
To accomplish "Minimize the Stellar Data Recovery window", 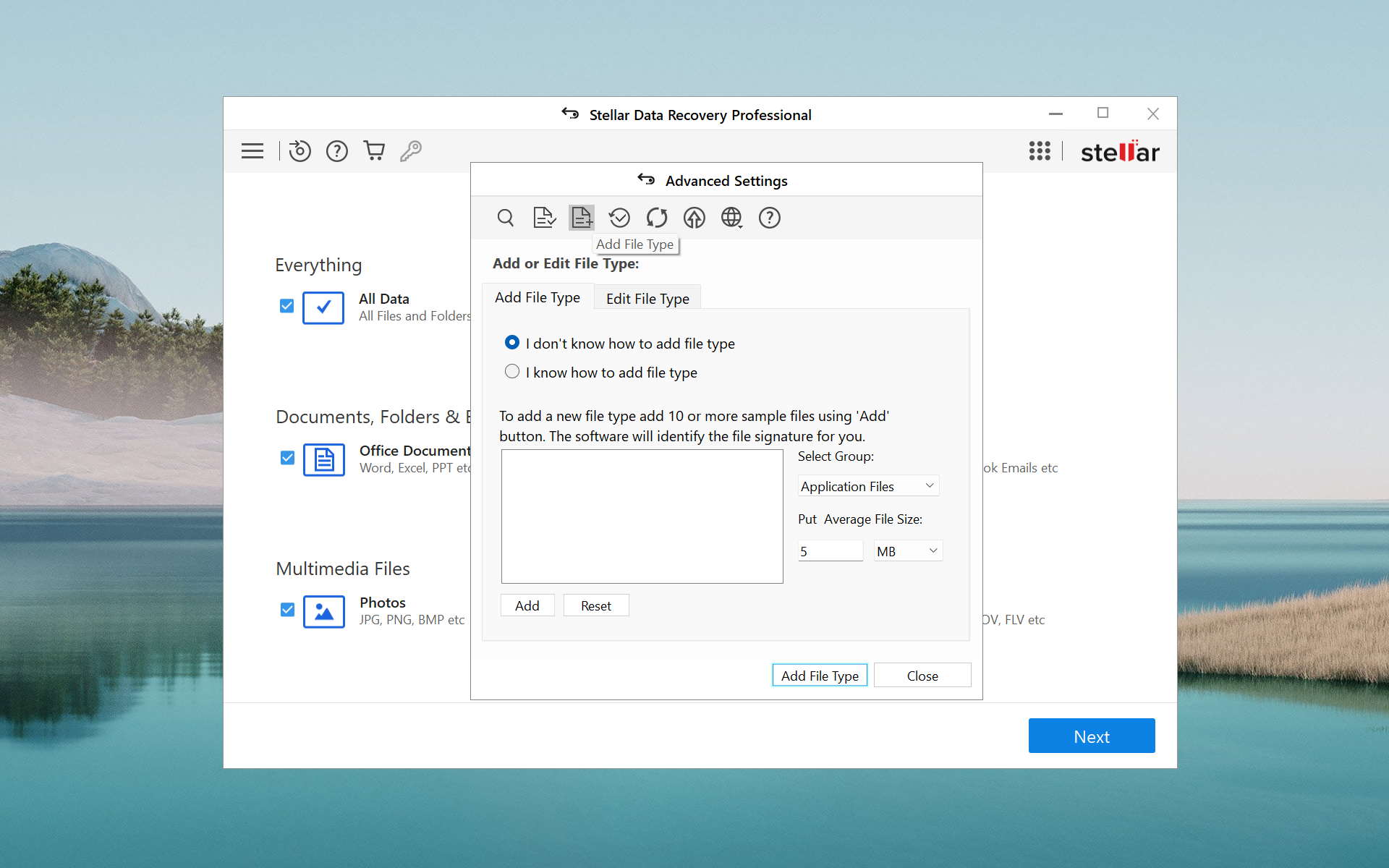I will [x=1055, y=114].
